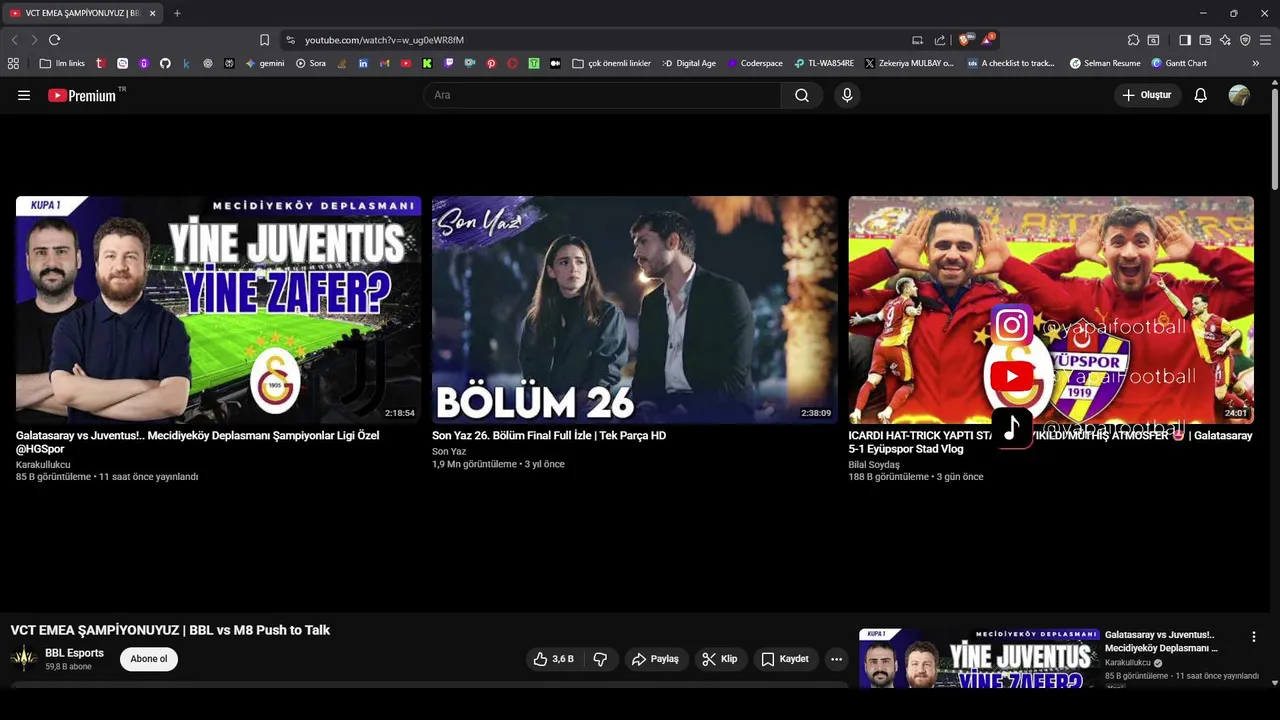Open the Digital Age bookmark
Viewport: 1280px width, 720px height.
(689, 63)
